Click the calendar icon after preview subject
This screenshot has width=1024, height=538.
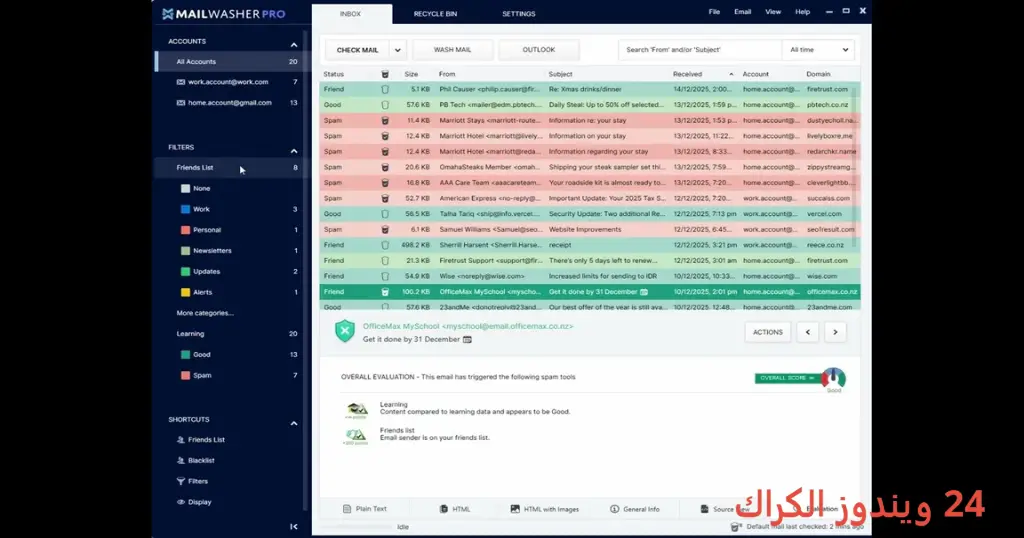[467, 340]
